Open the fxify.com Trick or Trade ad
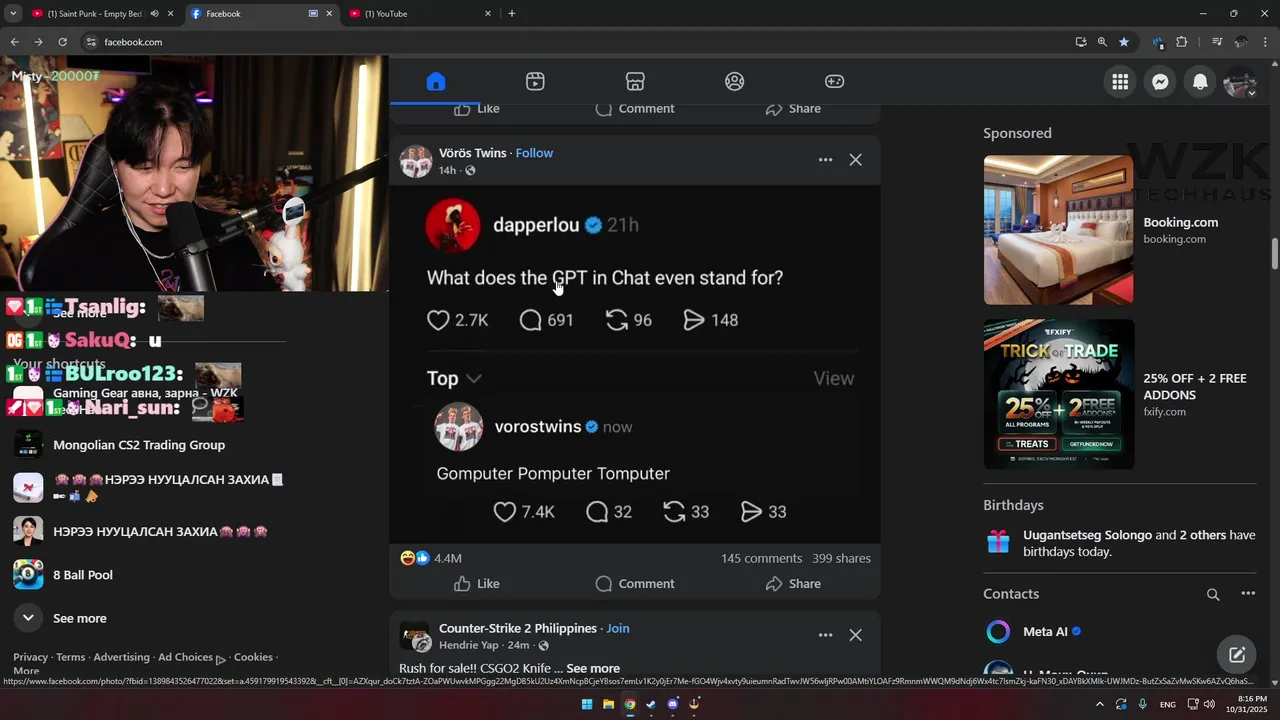 (x=1059, y=394)
